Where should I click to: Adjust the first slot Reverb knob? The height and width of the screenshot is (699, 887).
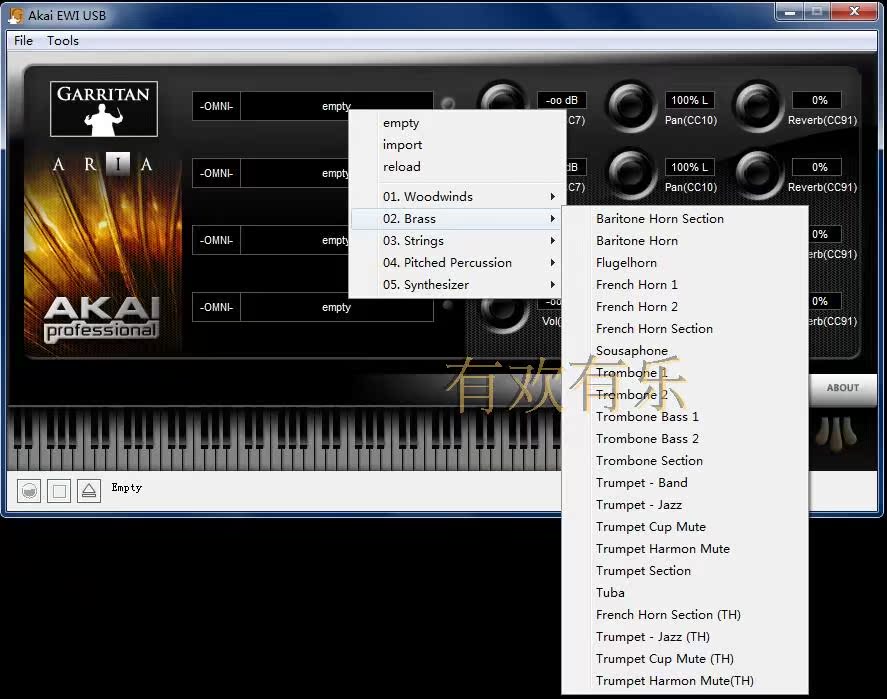click(757, 106)
